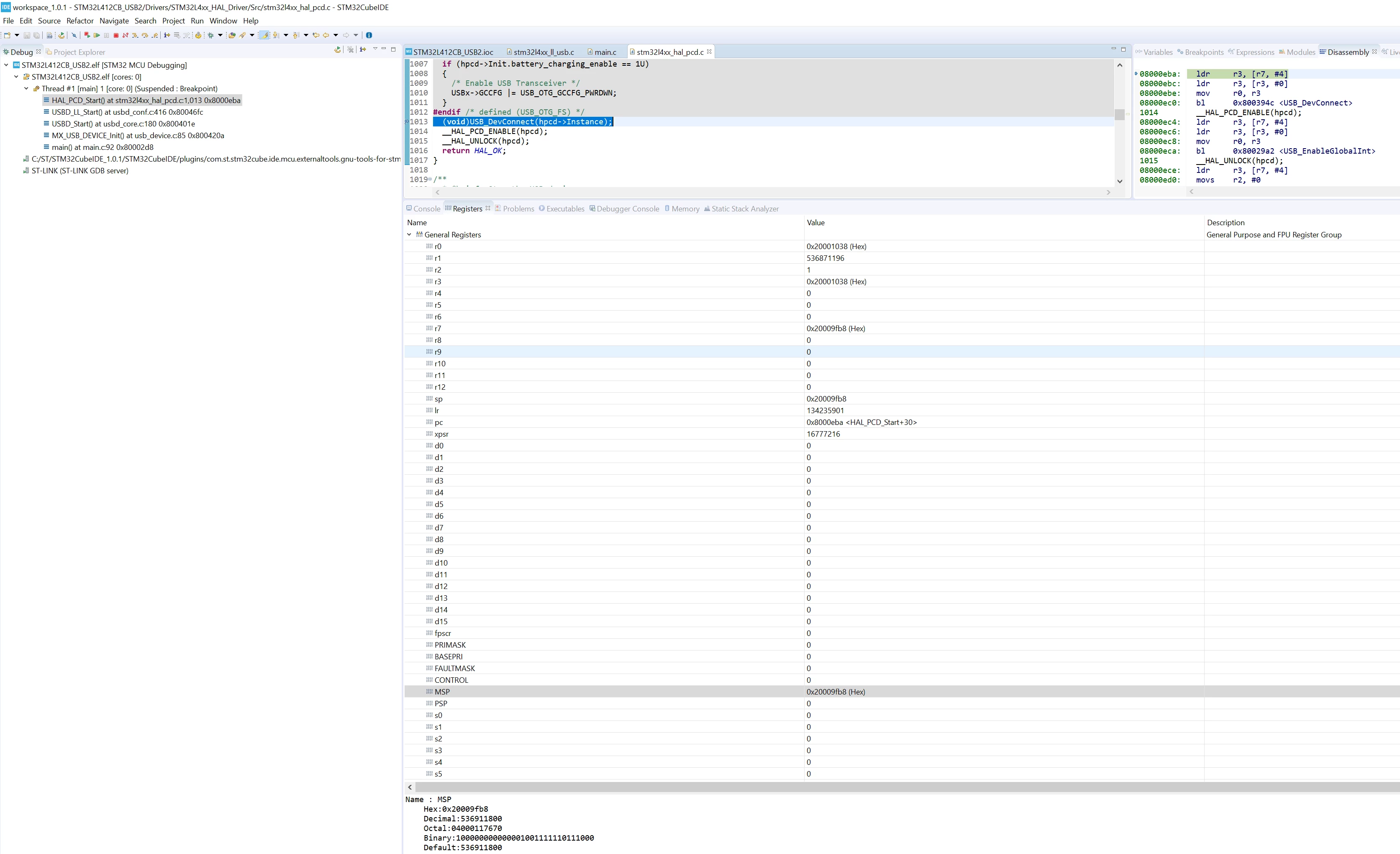Fold the comment block at line 1019

430,180
